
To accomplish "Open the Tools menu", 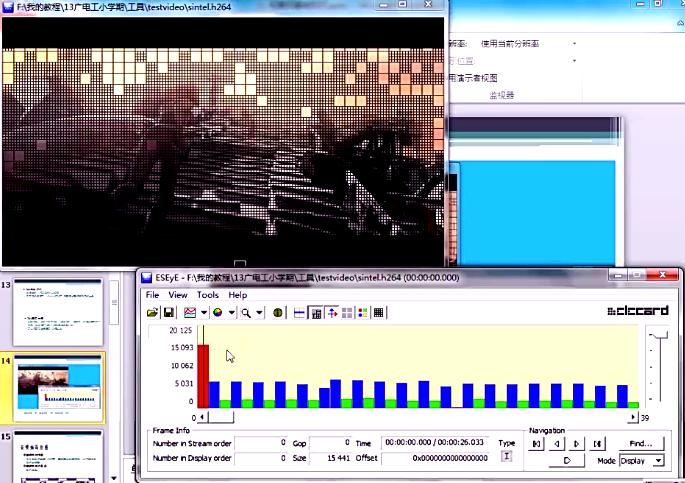I will tap(208, 295).
